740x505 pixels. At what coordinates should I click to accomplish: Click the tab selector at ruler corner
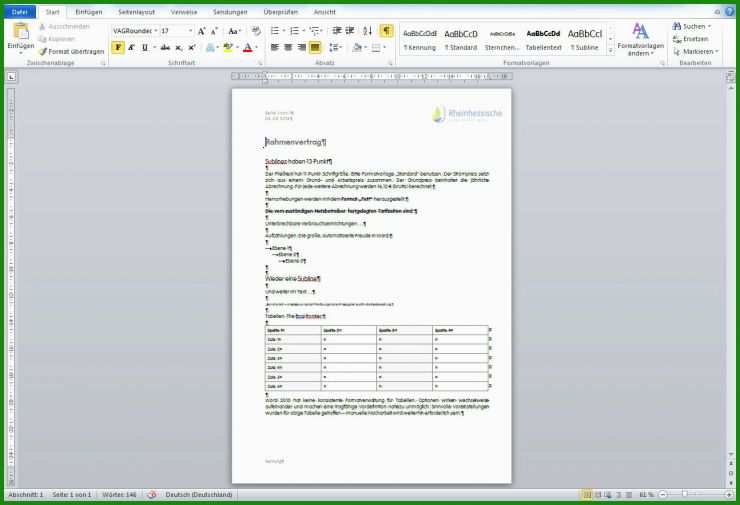(x=11, y=76)
